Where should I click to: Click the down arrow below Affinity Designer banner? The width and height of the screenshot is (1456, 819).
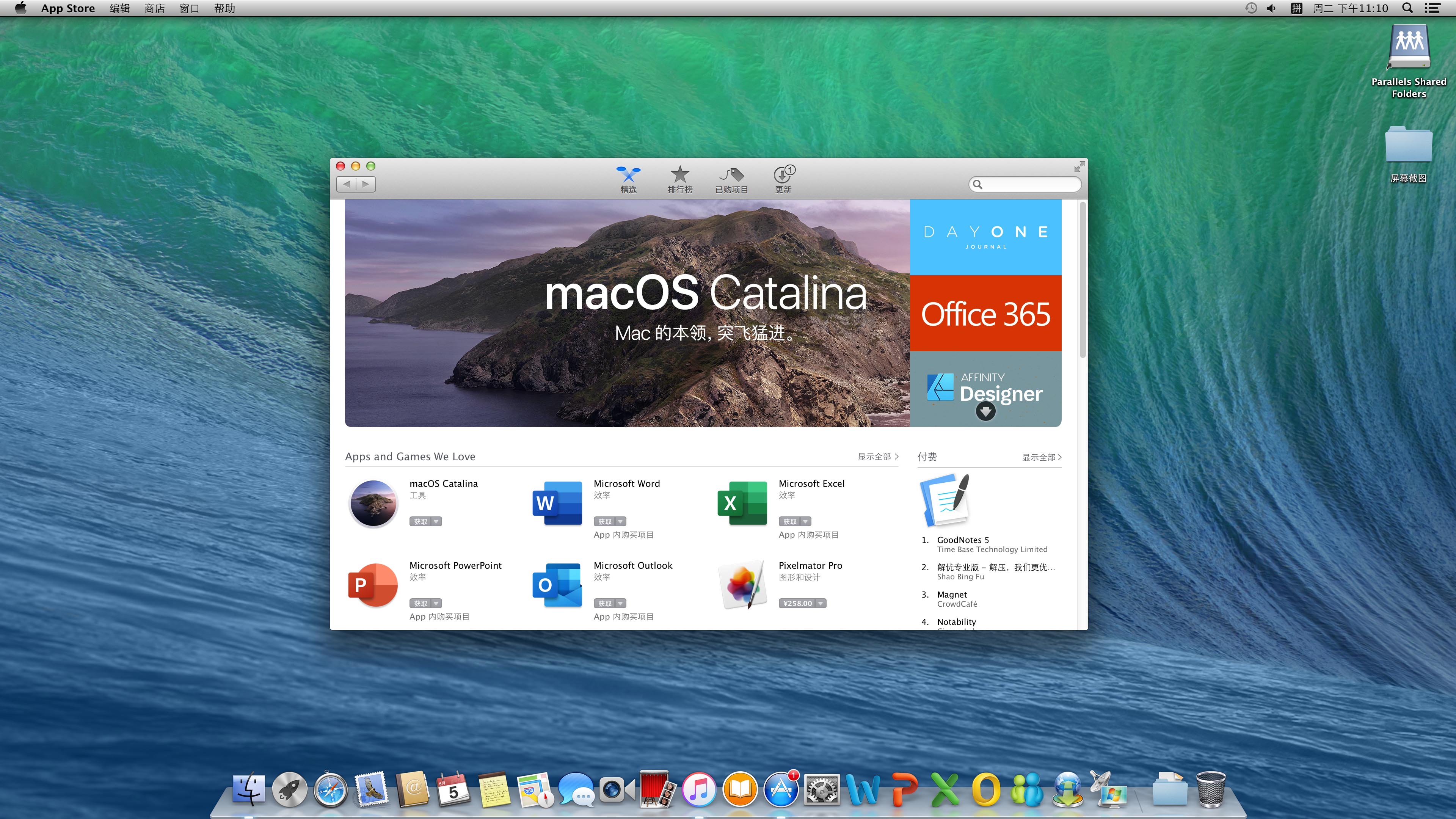(985, 411)
